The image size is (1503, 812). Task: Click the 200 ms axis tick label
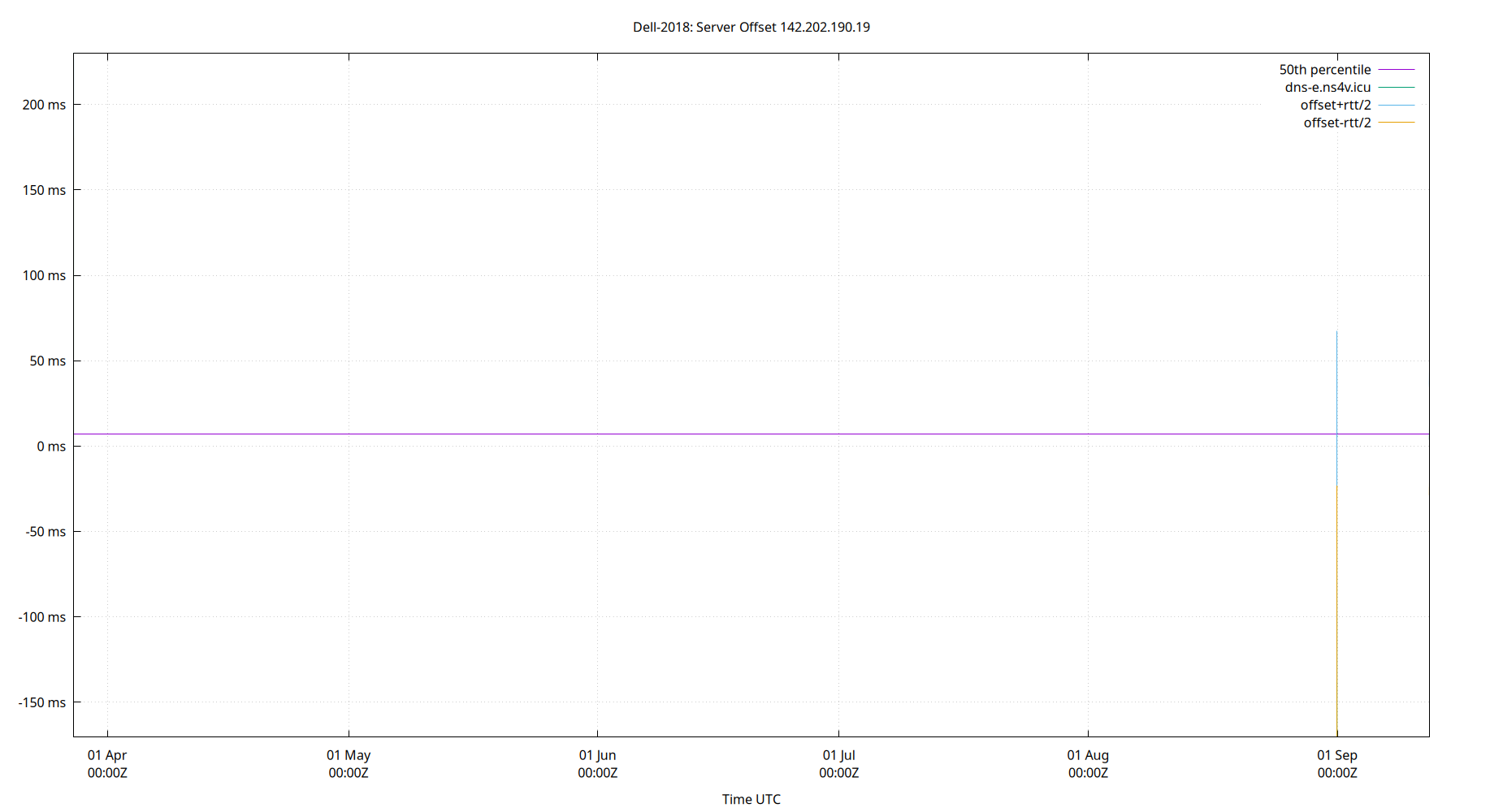pos(44,104)
